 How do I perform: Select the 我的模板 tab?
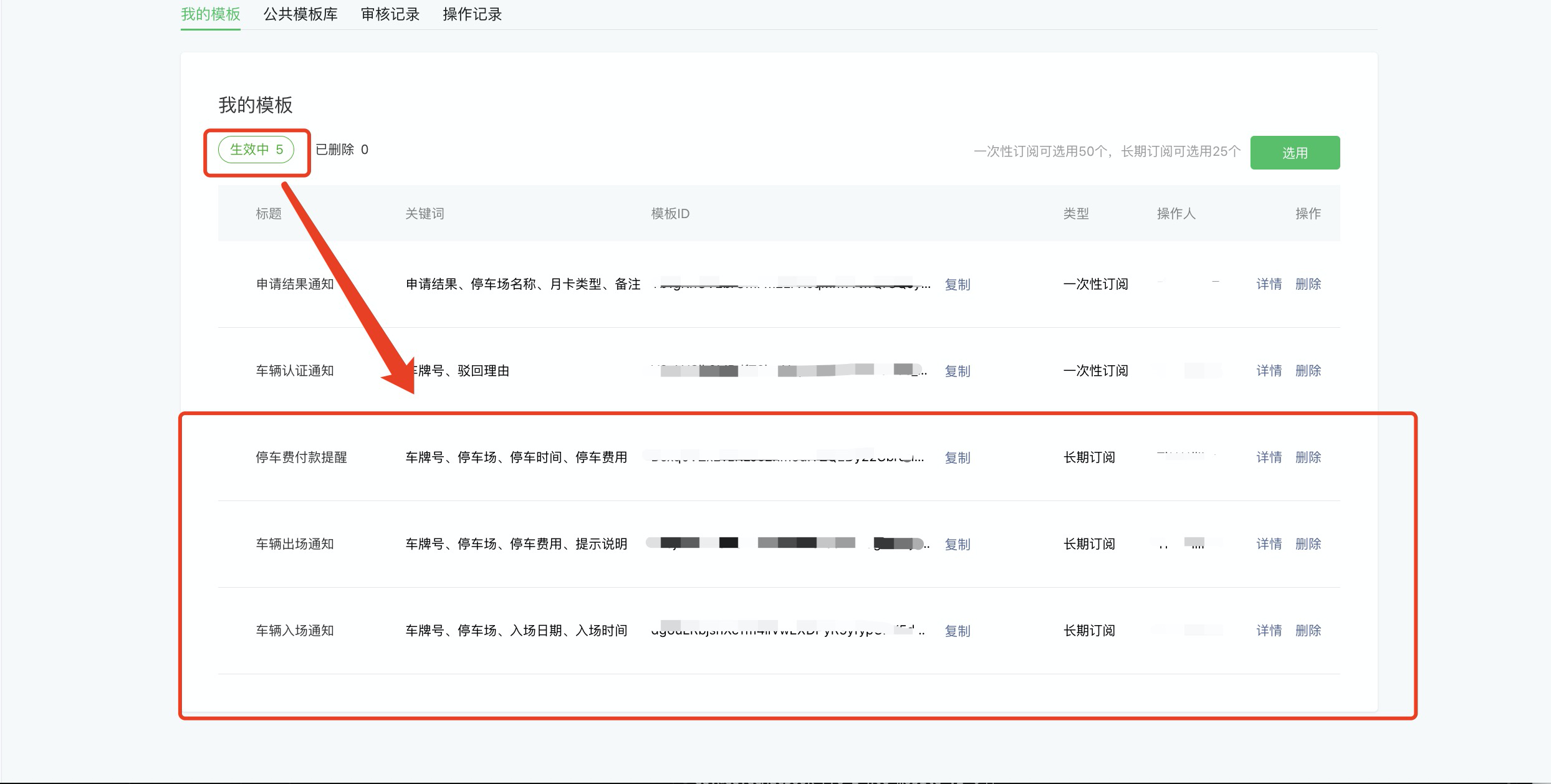[x=211, y=14]
